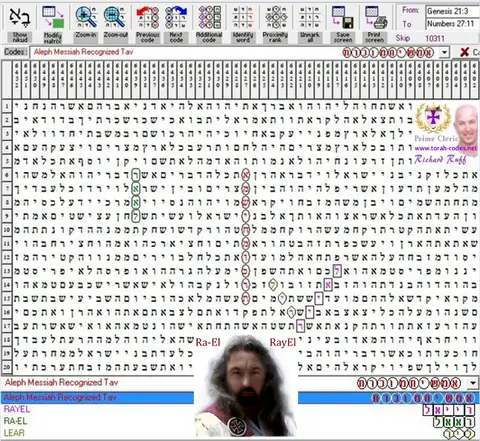Click the Save screen icon
The image size is (480, 441).
point(343,18)
